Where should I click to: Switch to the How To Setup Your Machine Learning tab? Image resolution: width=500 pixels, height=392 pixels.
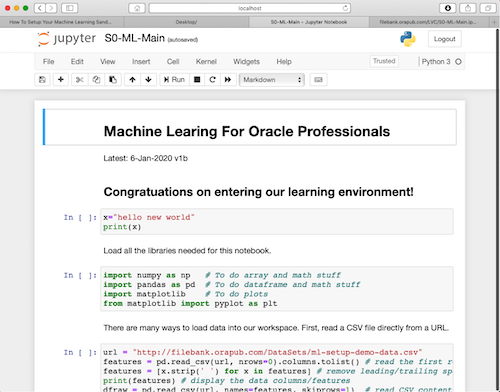coord(62,22)
